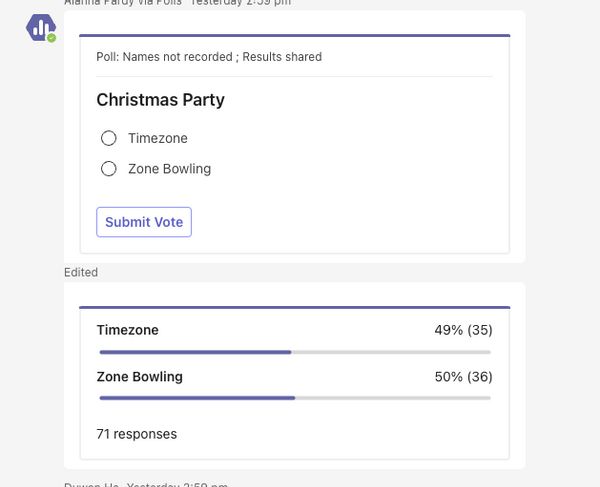This screenshot has height=487, width=600.
Task: Click the message timestamp above the poll
Action: pyautogui.click(x=240, y=3)
